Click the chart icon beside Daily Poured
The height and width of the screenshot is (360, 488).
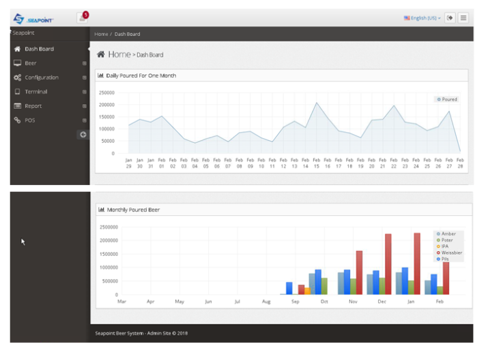pyautogui.click(x=100, y=76)
